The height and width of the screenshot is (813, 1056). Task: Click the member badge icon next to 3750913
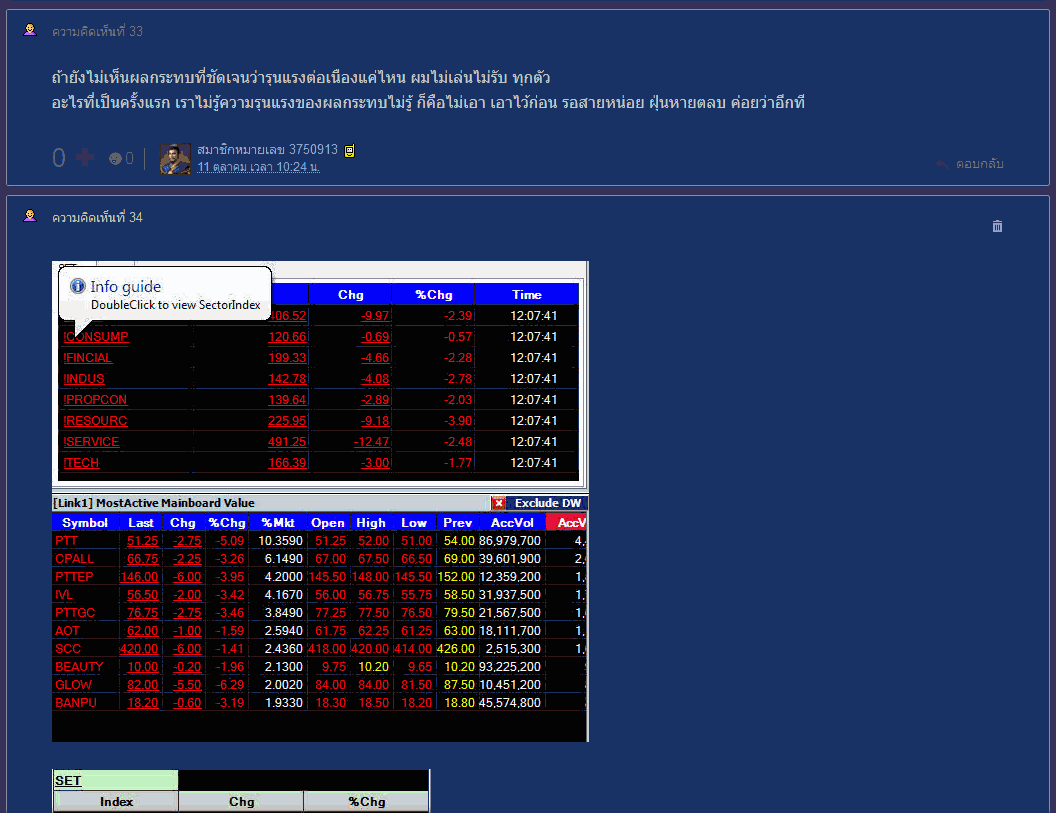pos(350,151)
